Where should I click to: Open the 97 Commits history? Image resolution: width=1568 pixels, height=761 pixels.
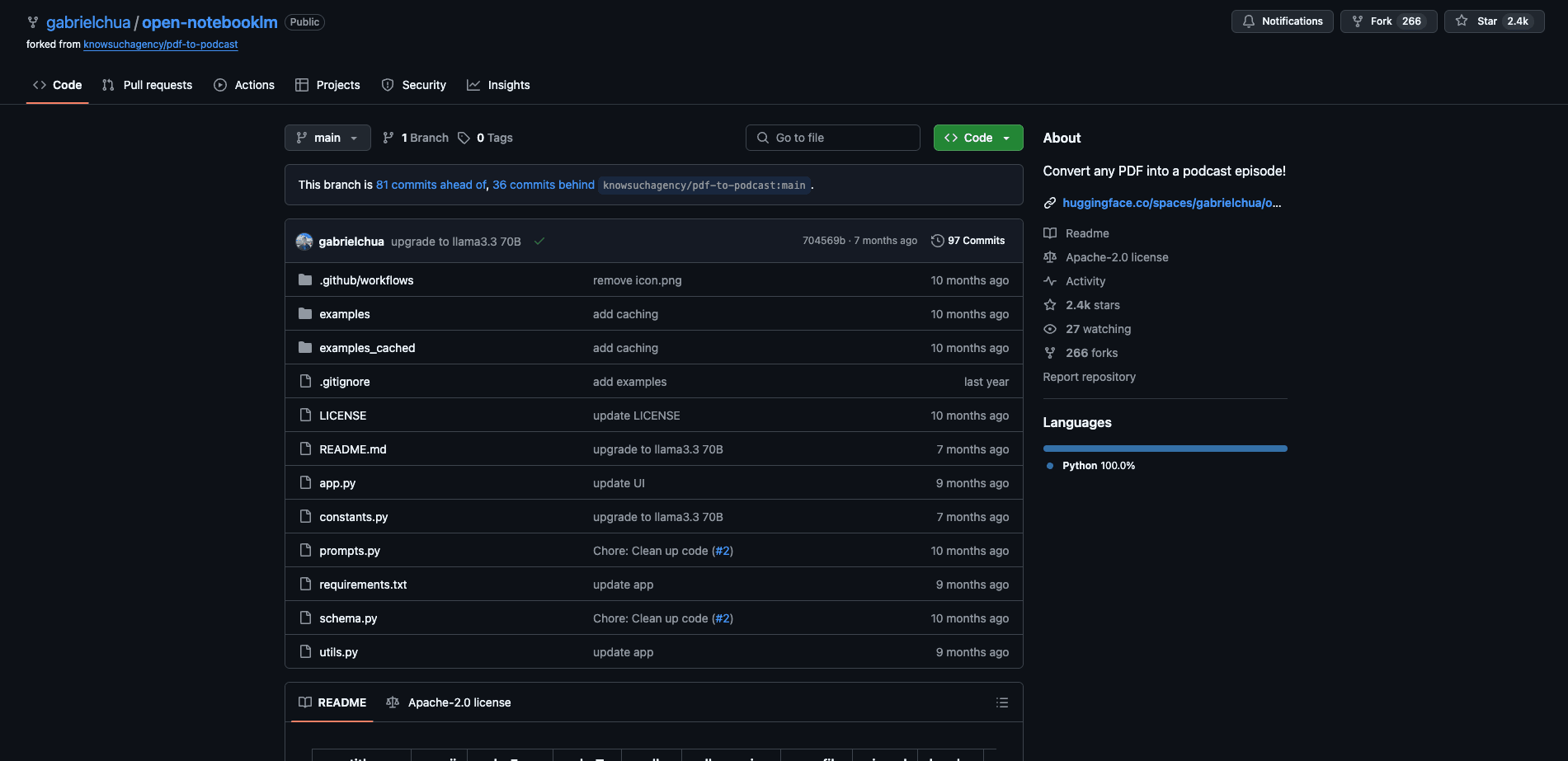(968, 241)
